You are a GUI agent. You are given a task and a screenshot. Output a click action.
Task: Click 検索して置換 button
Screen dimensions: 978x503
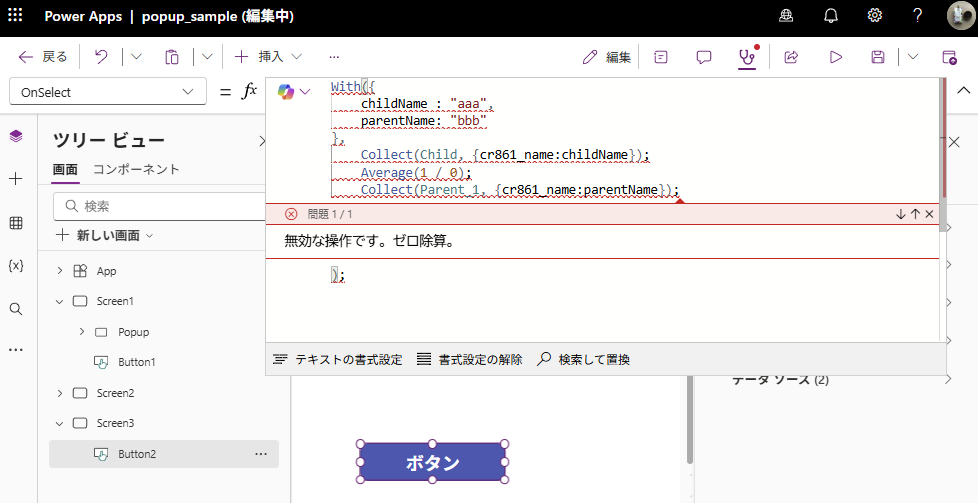coord(584,359)
